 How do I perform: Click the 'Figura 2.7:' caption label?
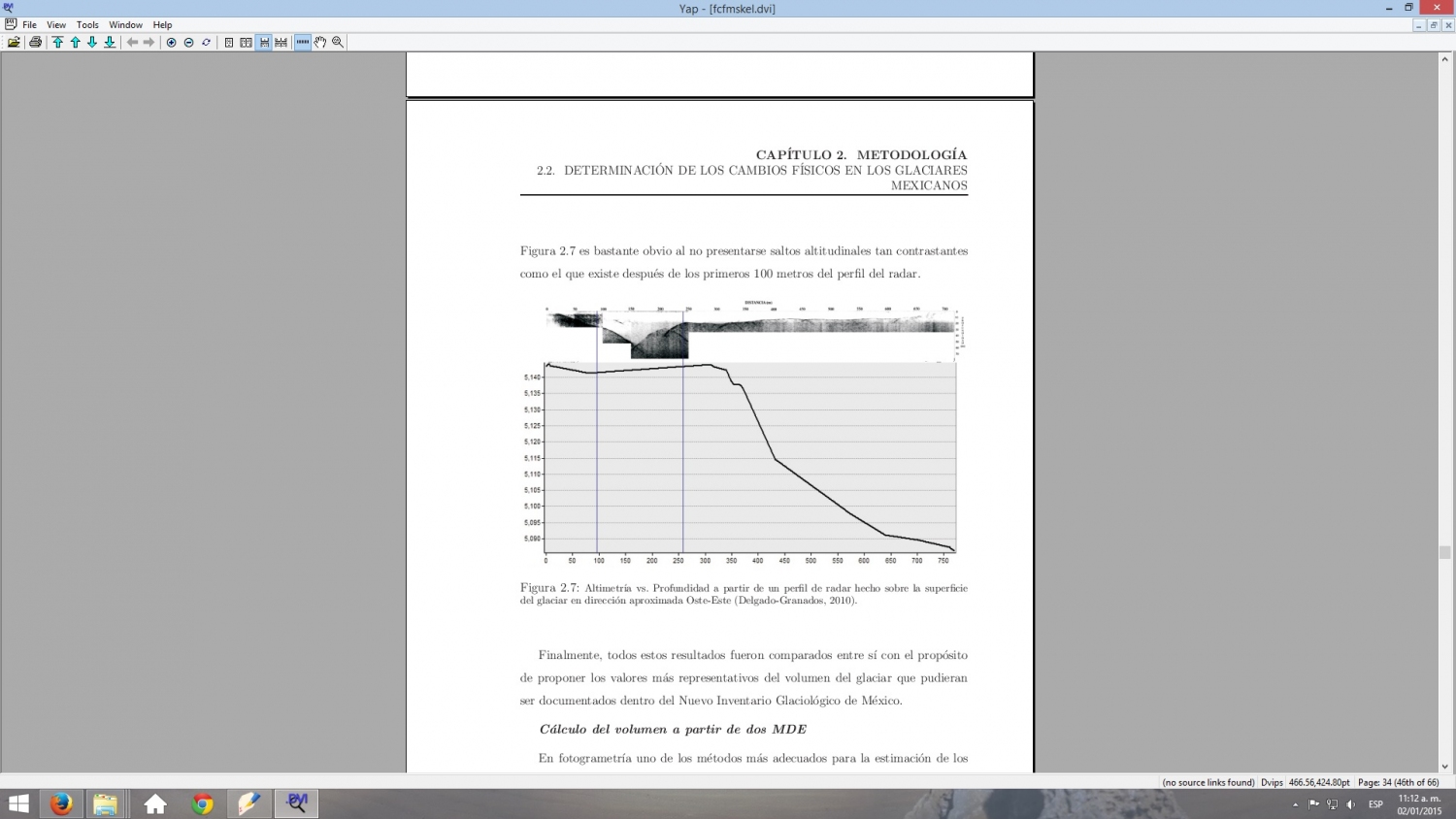point(549,588)
